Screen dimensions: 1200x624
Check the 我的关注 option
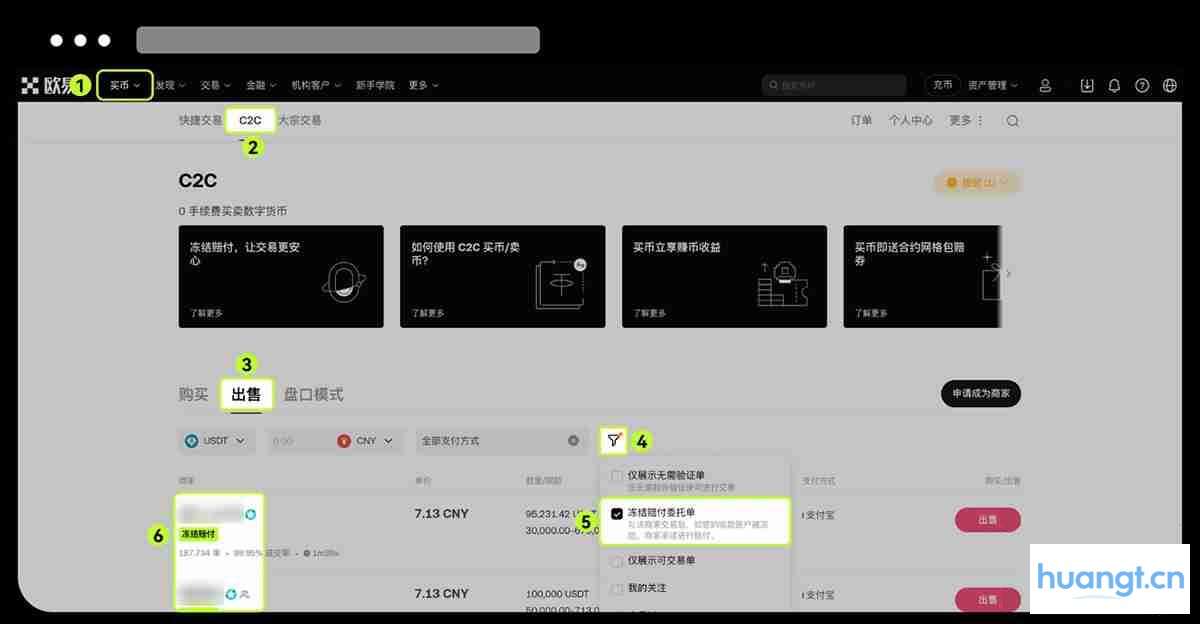point(617,590)
